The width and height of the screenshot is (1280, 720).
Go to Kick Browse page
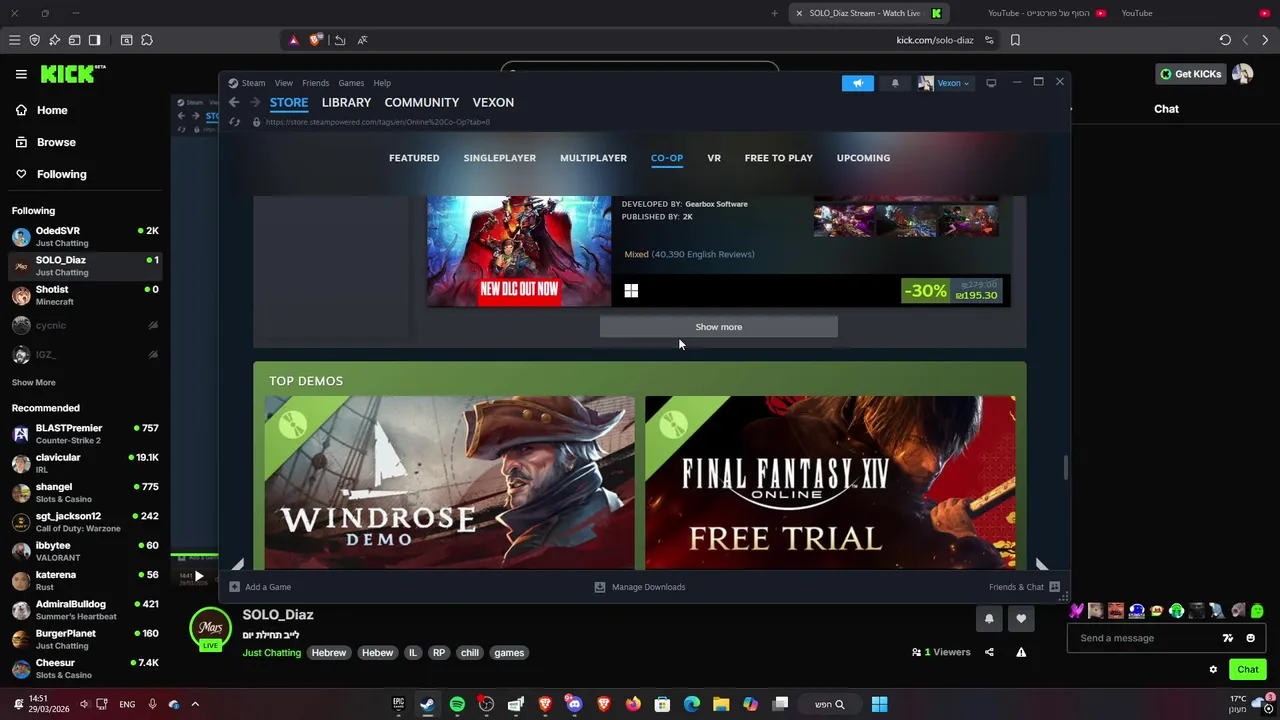tap(57, 142)
